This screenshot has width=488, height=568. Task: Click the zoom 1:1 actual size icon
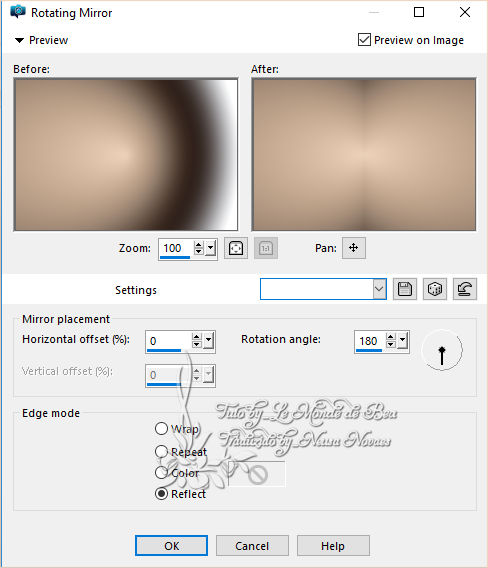(266, 248)
